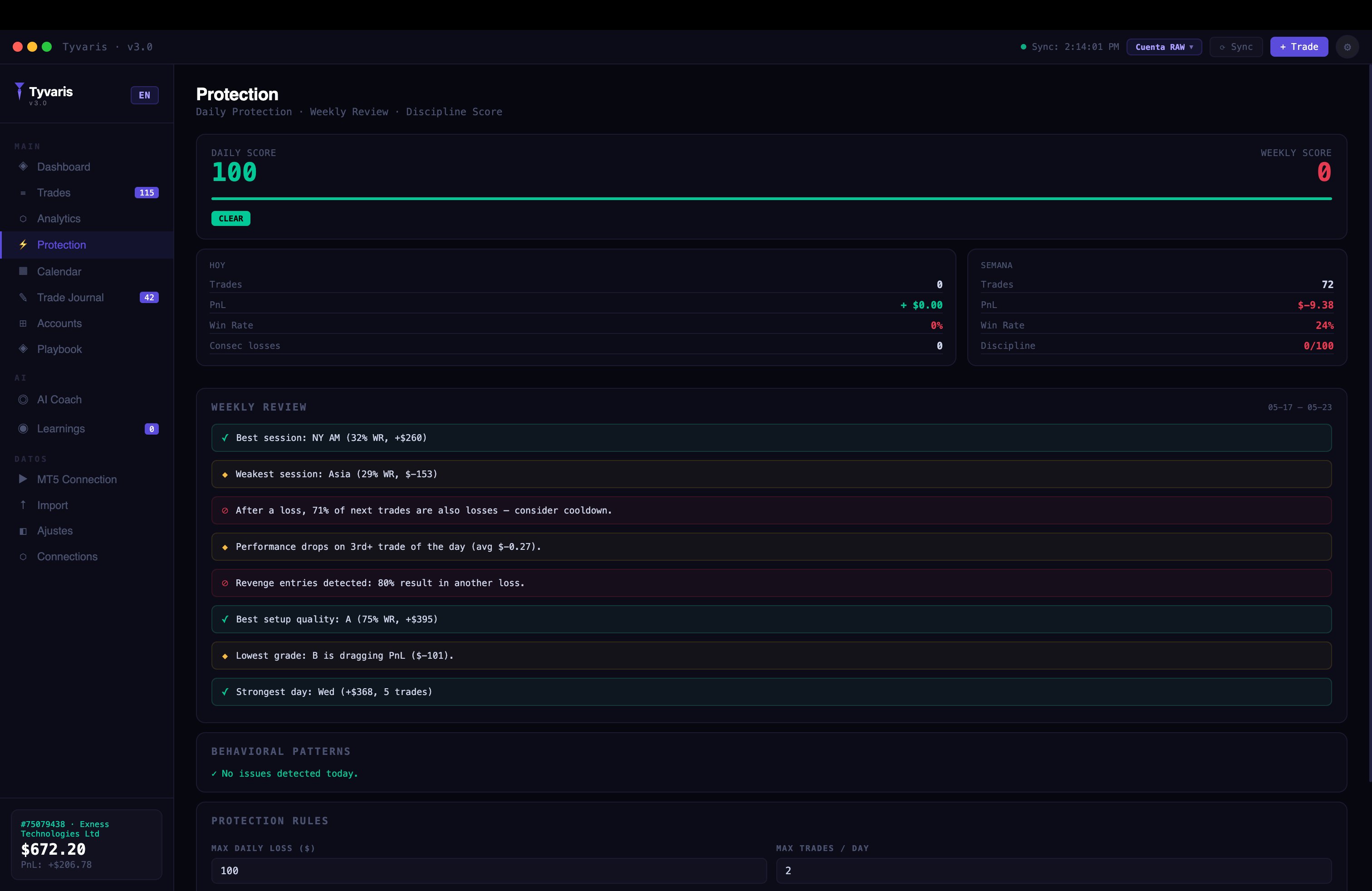Open the Dashboard page
Image resolution: width=1372 pixels, height=891 pixels.
tap(87, 166)
